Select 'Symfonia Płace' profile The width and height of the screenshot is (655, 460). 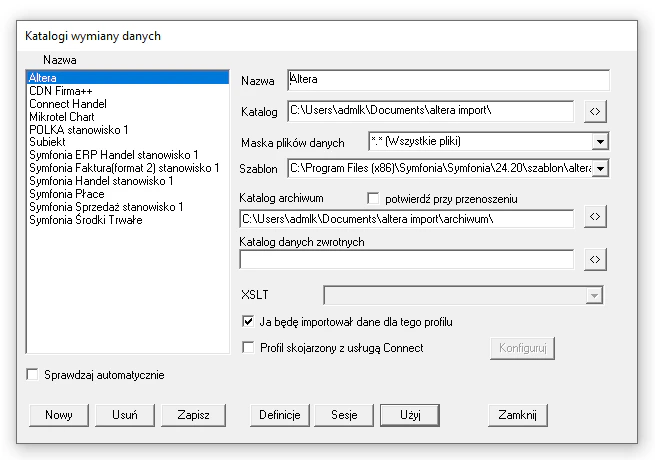coord(128,194)
